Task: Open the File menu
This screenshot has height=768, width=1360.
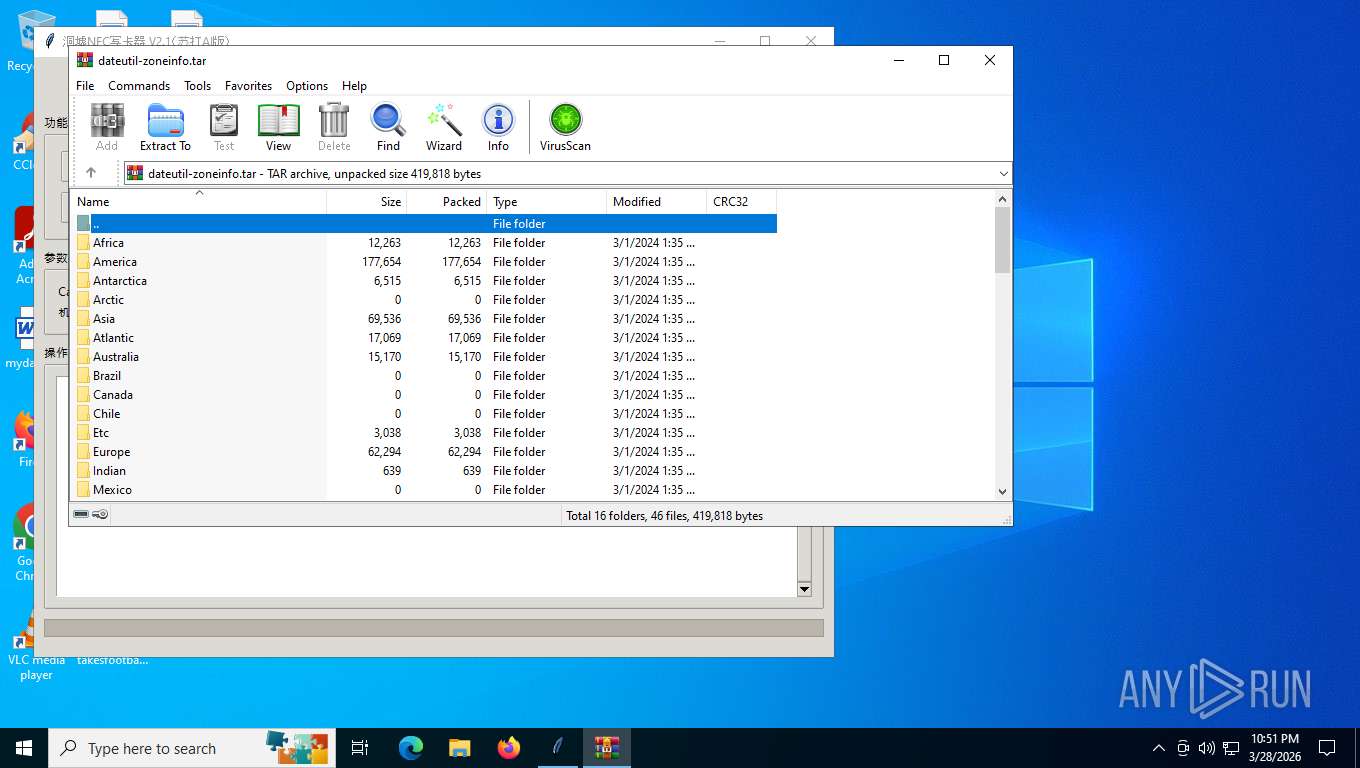Action: coord(85,86)
